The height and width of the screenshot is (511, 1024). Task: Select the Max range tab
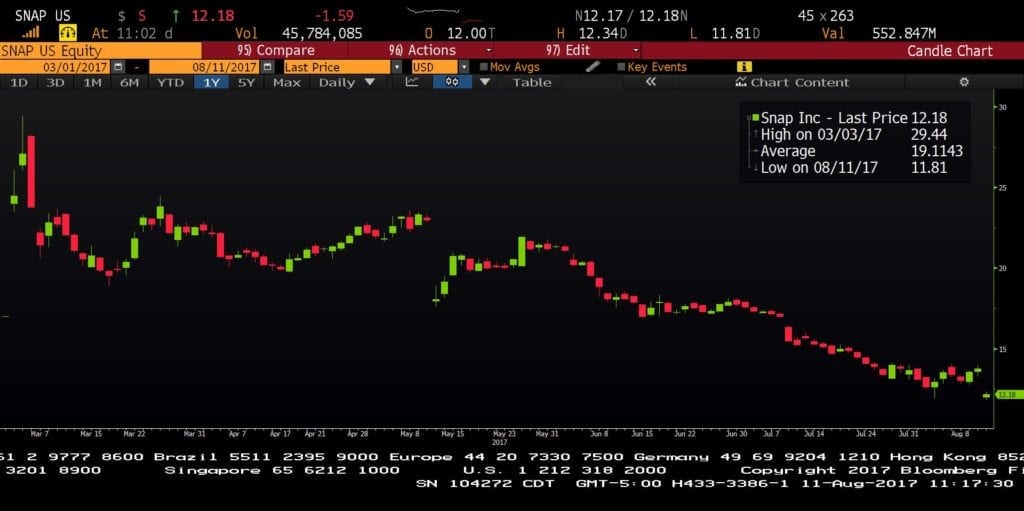(x=287, y=82)
